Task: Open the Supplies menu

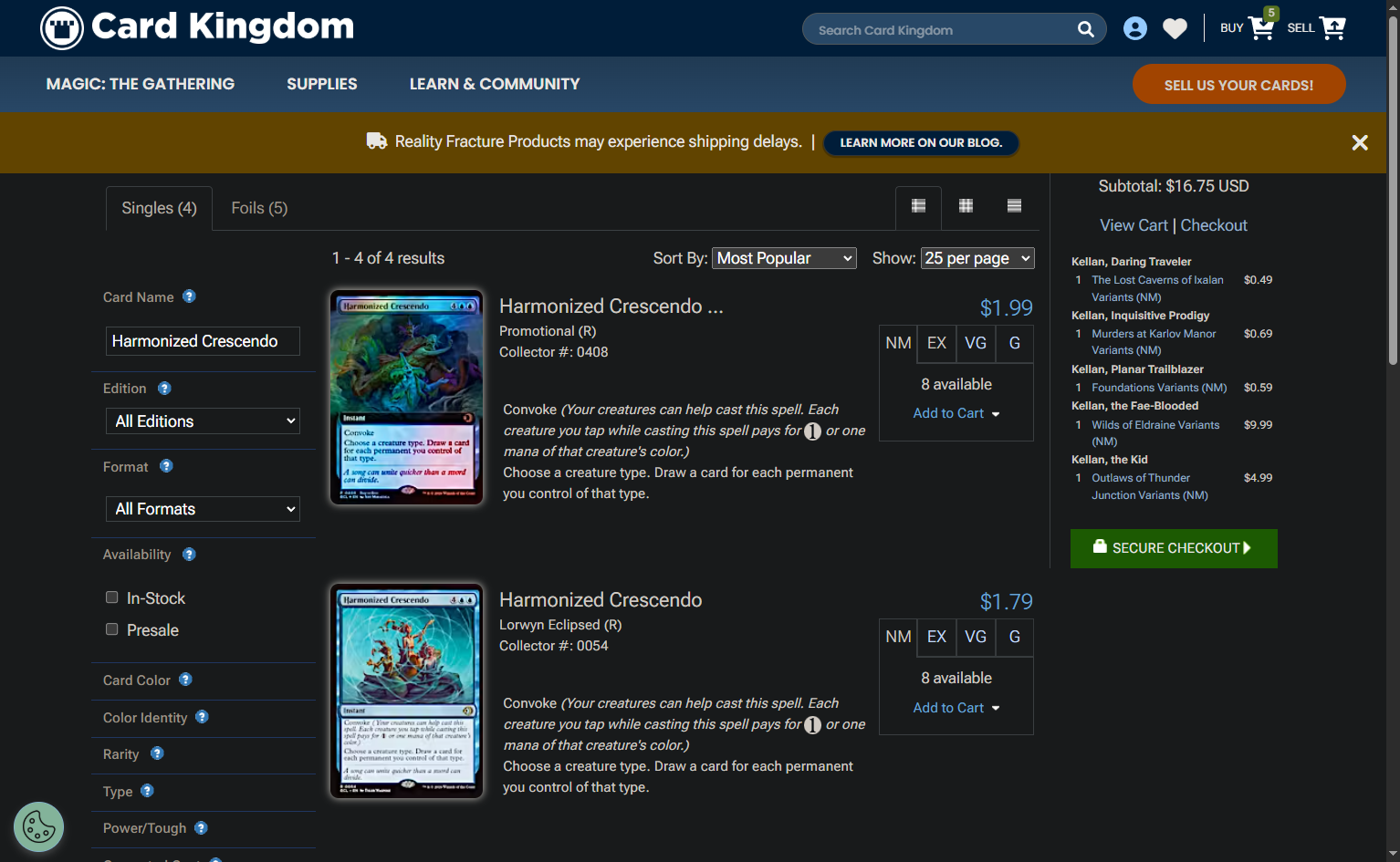Action: pos(322,84)
